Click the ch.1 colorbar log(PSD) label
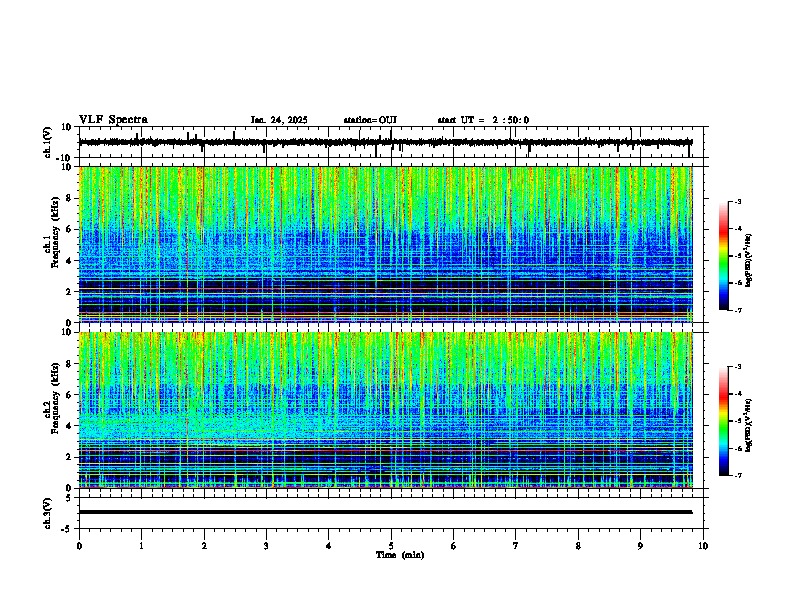The image size is (792, 612). click(x=749, y=261)
